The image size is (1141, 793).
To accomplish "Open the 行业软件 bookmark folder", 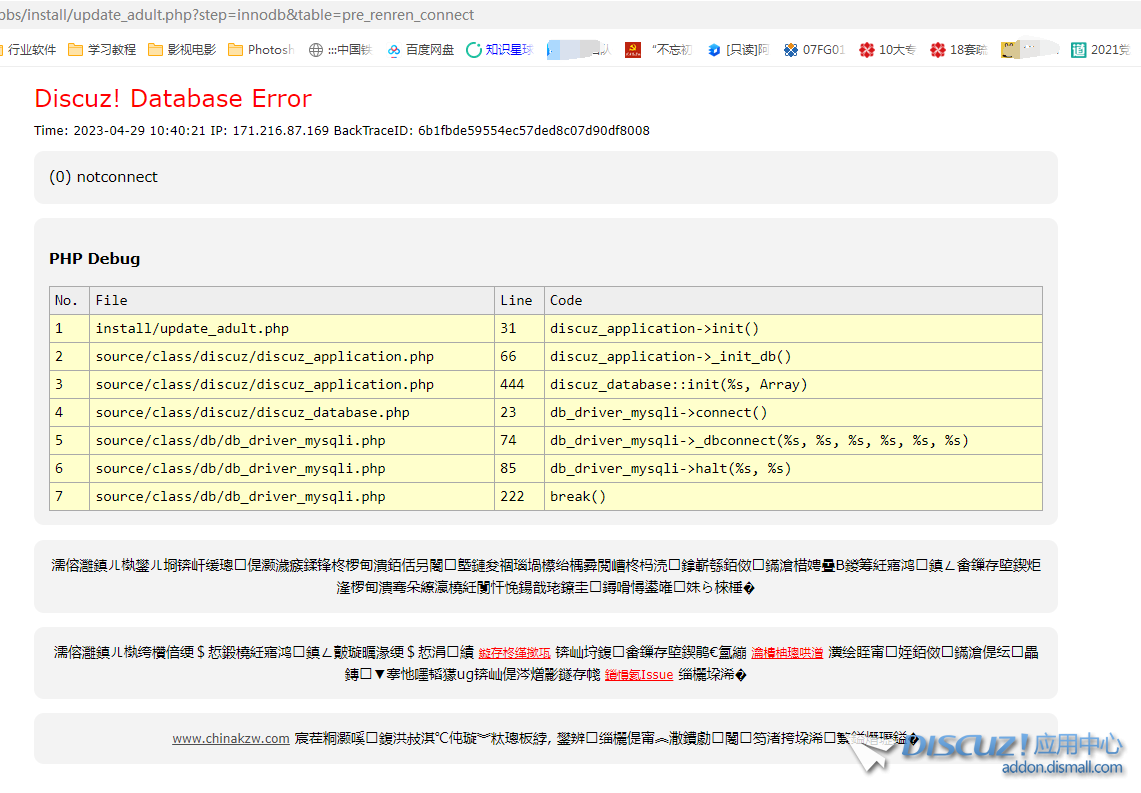I will [x=28, y=50].
